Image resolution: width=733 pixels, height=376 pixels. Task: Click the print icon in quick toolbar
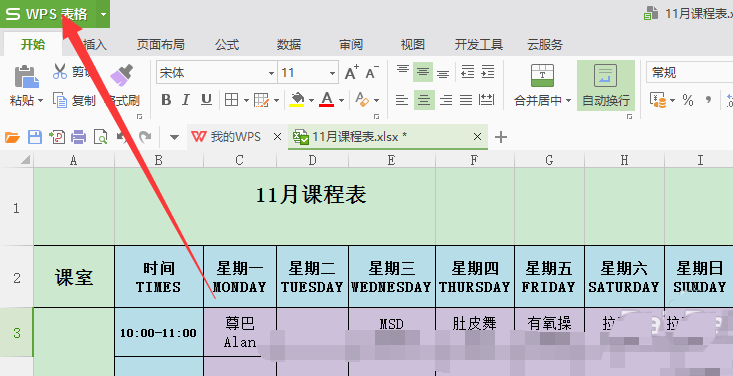pyautogui.click(x=79, y=137)
